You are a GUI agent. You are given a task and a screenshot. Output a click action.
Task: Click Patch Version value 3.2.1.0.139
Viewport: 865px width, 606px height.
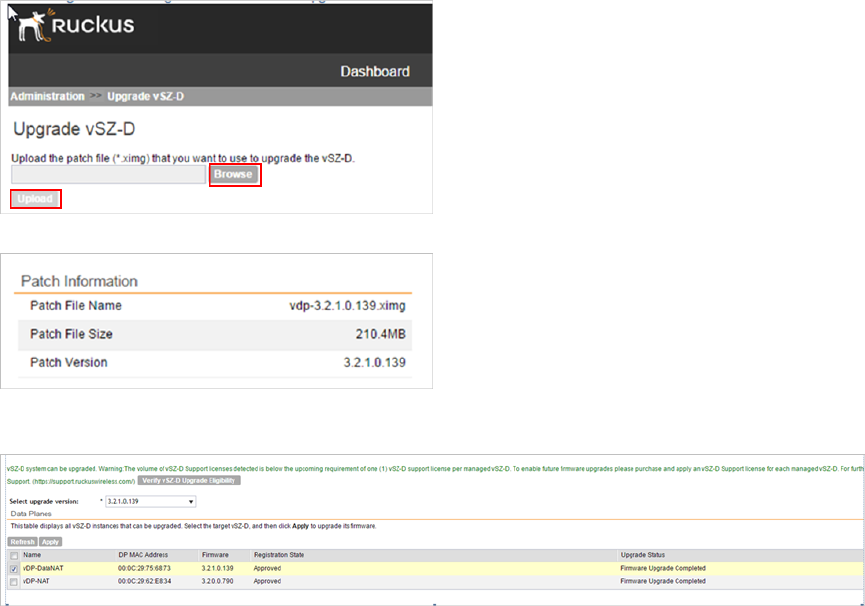375,362
